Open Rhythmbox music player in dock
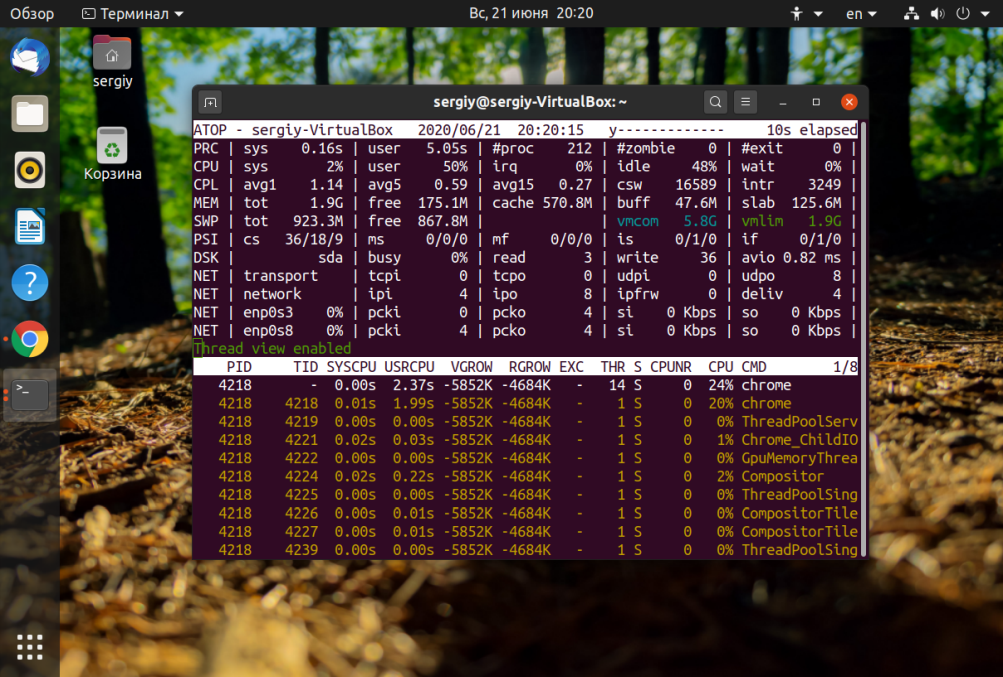Viewport: 1003px width, 677px height. pos(30,170)
